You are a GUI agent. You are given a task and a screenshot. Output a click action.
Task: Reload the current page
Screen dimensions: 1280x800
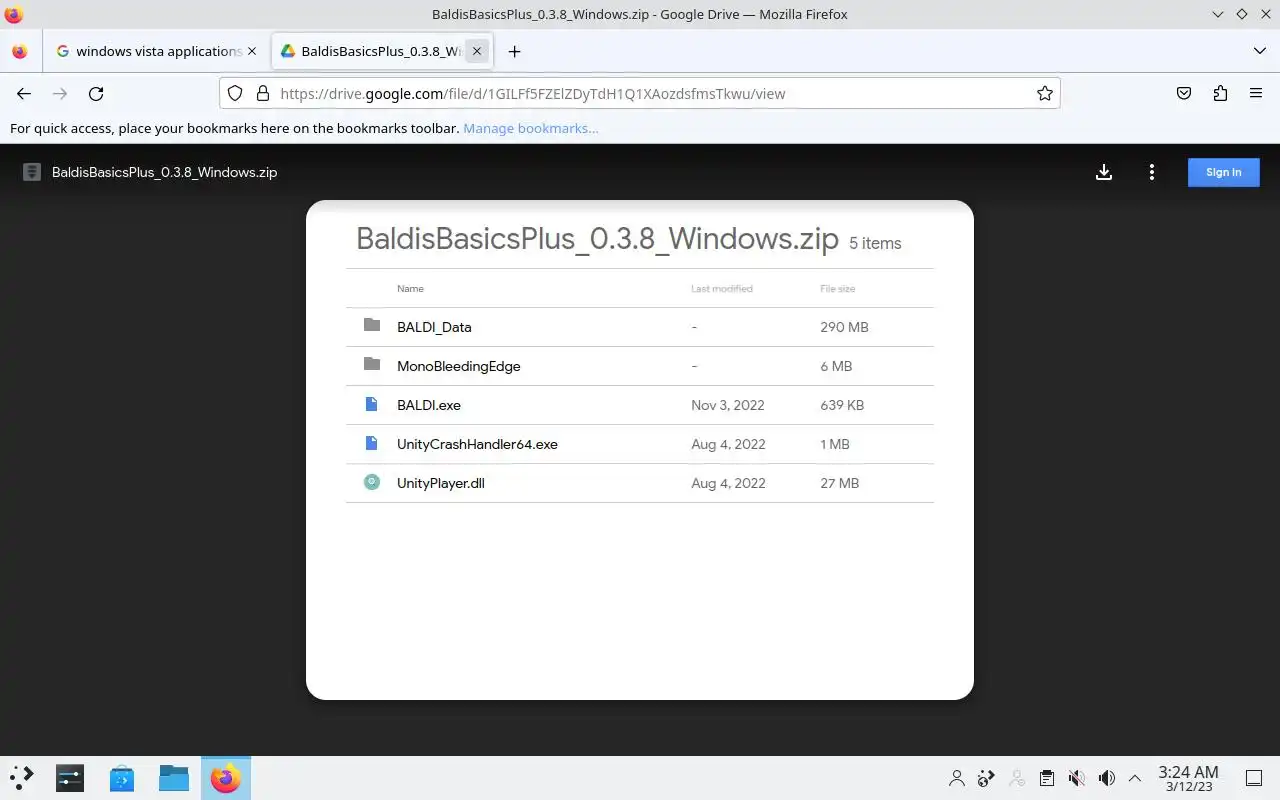coord(96,93)
